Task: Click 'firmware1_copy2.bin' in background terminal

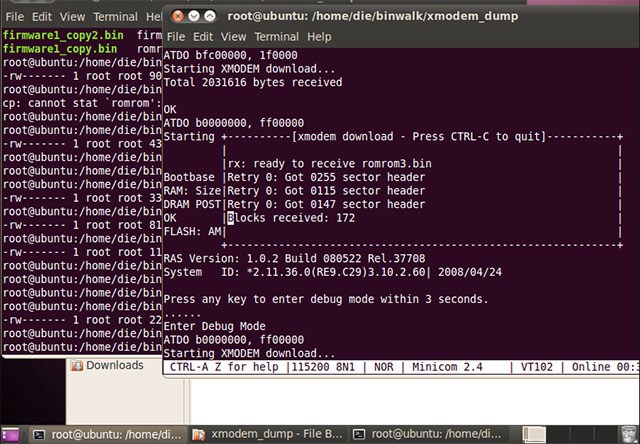Action: pyautogui.click(x=63, y=35)
